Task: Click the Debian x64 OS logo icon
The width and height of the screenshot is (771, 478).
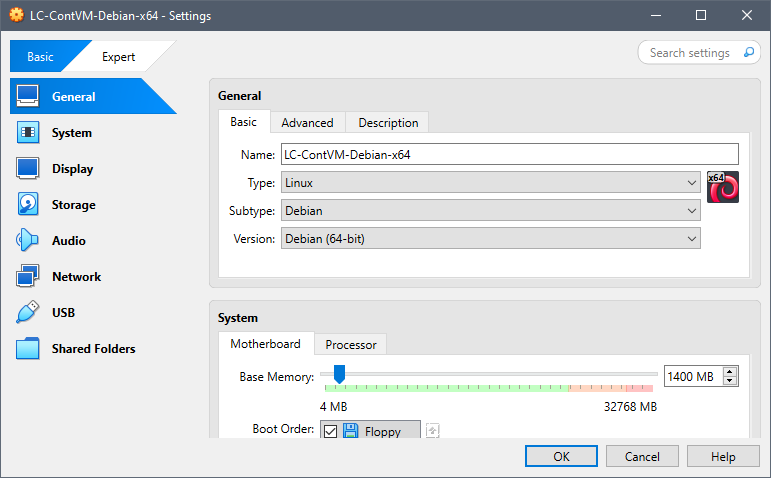Action: pyautogui.click(x=723, y=187)
